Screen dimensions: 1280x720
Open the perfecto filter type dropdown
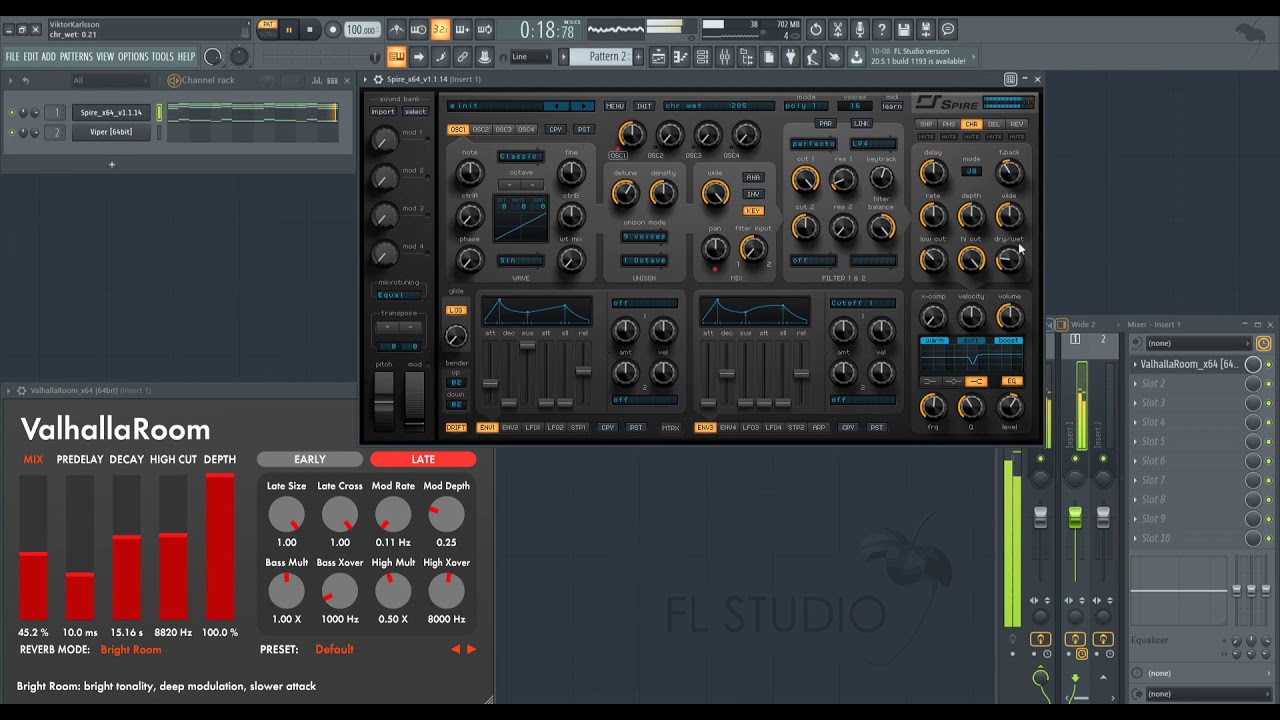(813, 144)
